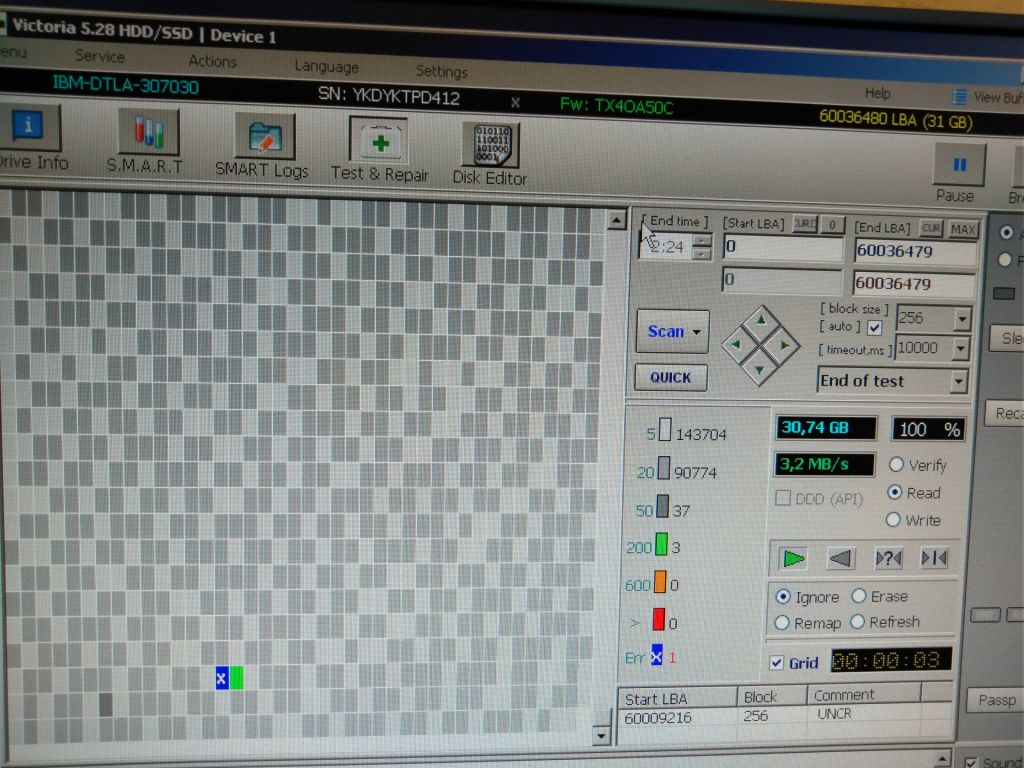Click the green play scan button
The width and height of the screenshot is (1024, 768).
click(x=793, y=558)
